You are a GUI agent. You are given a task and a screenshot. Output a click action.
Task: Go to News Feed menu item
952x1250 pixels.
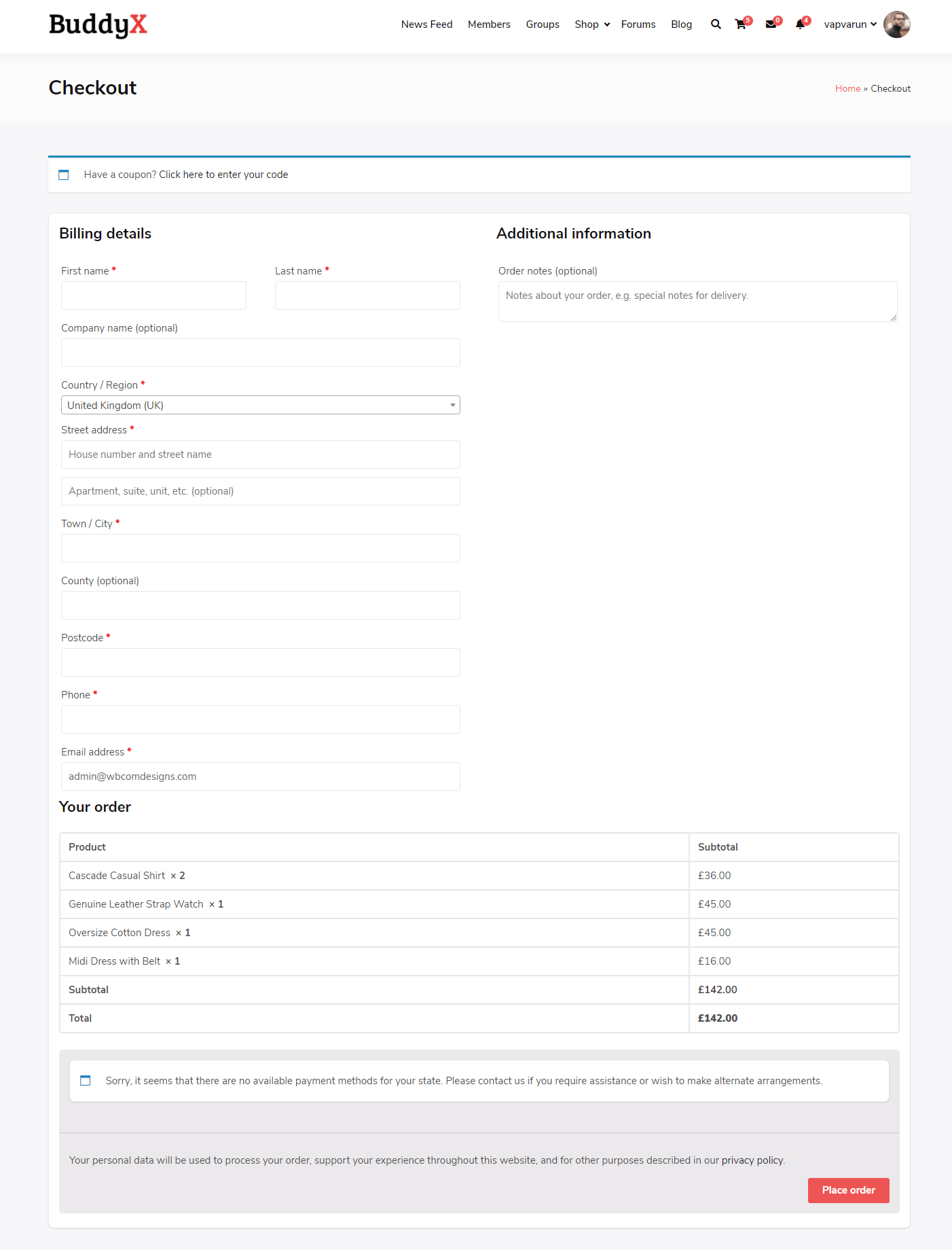pos(426,24)
